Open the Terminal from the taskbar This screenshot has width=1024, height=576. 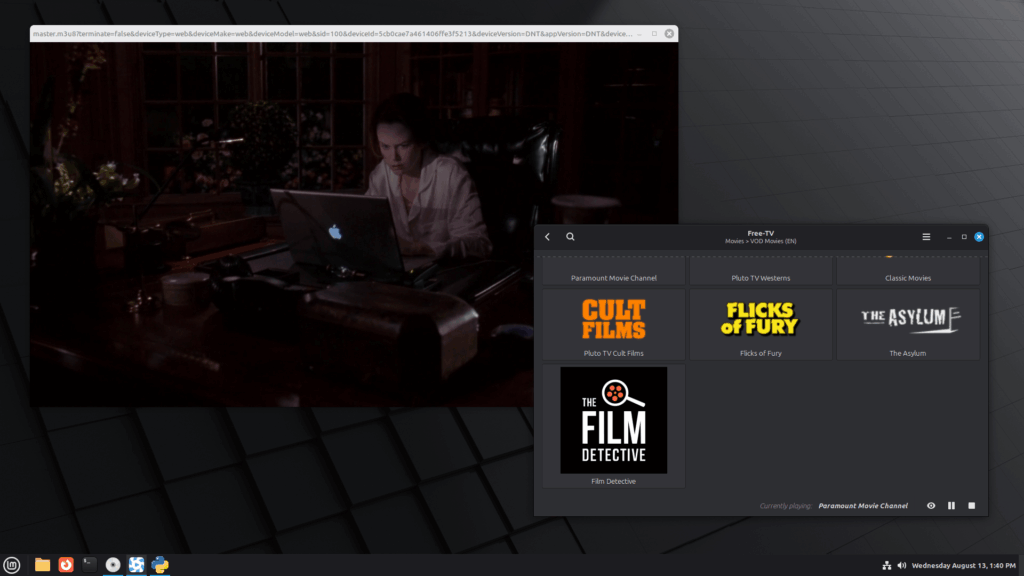coord(89,565)
